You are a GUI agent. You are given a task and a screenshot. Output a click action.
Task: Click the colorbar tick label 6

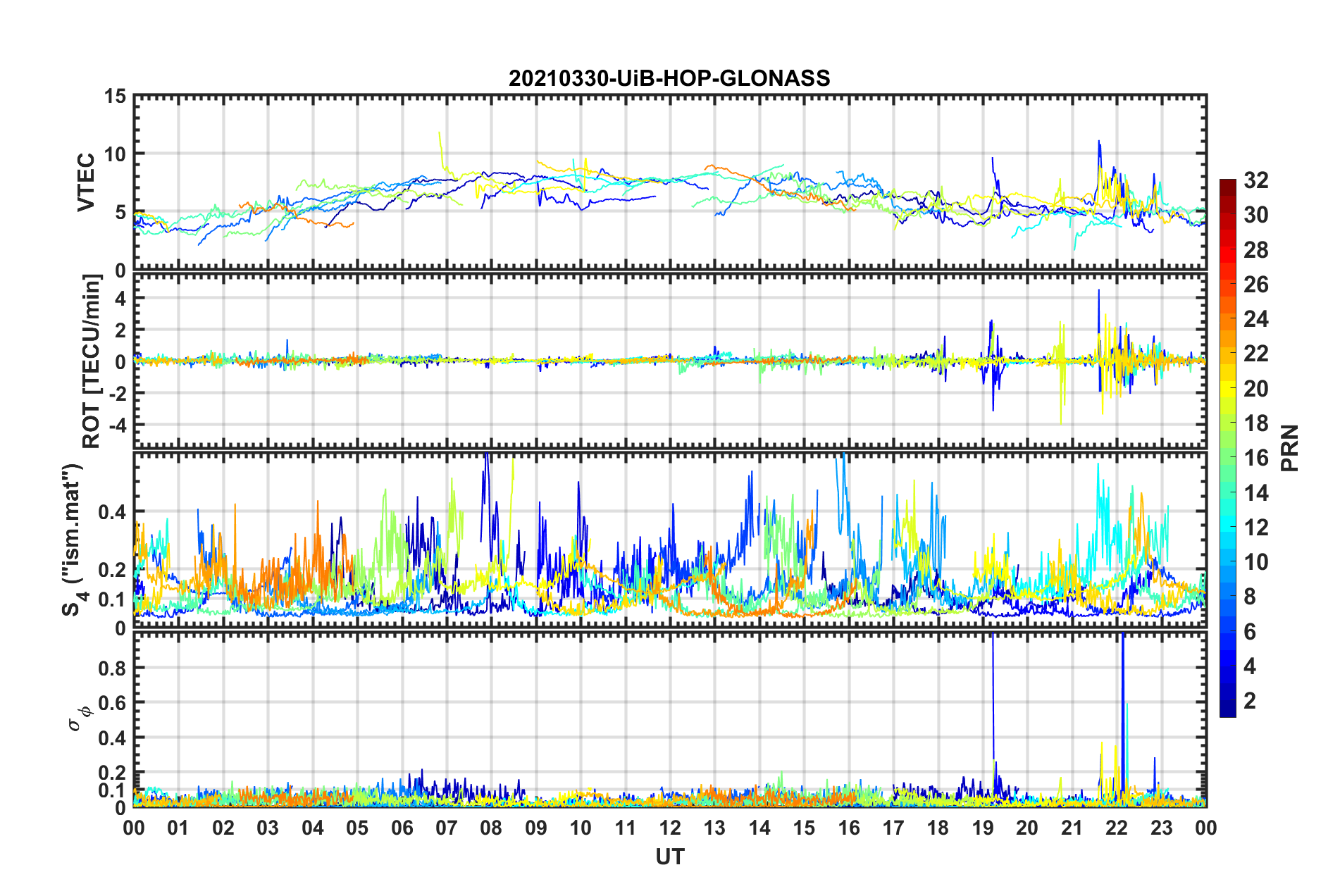tap(1250, 632)
